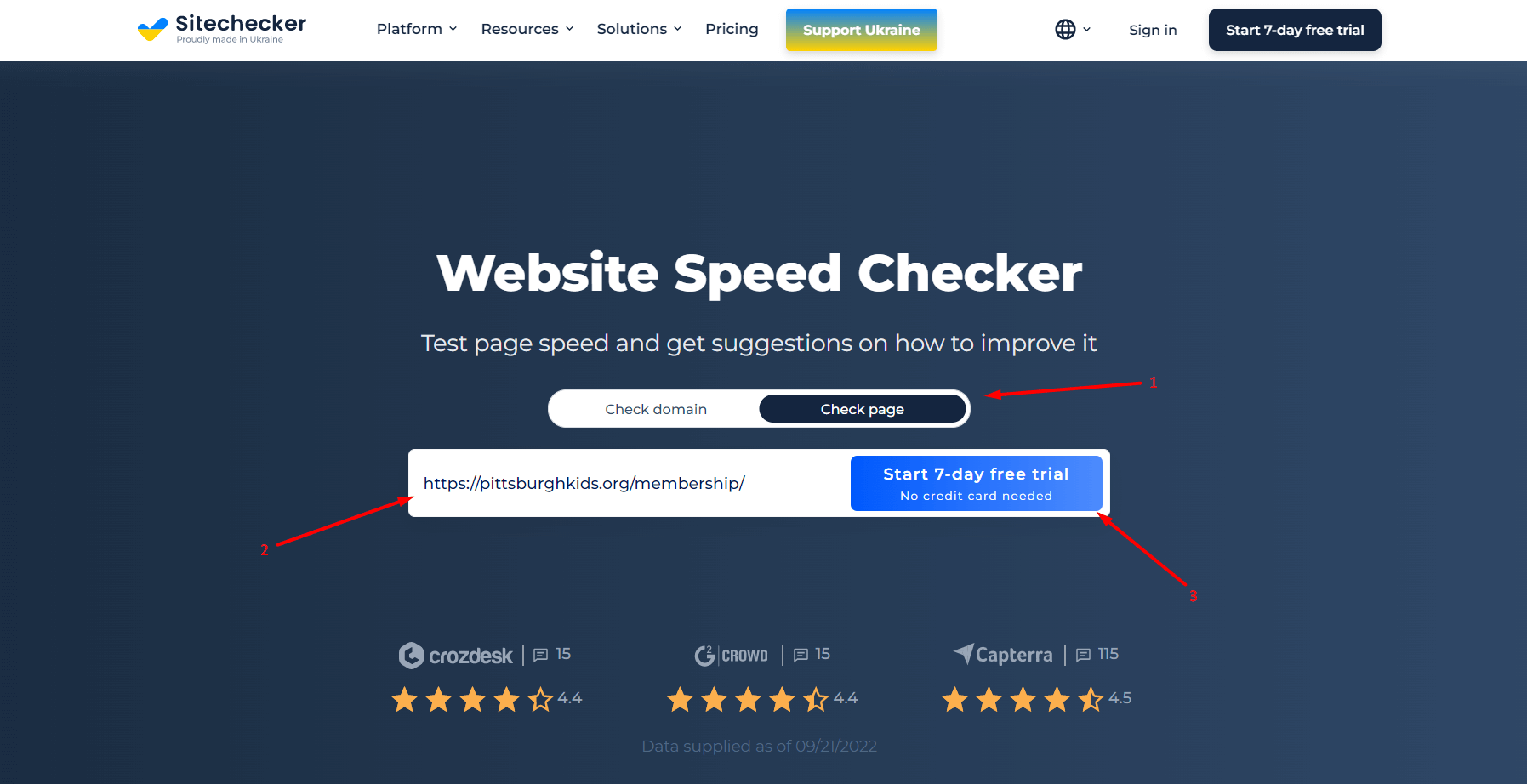Expand the Solutions dropdown menu
The image size is (1527, 784).
pos(640,29)
